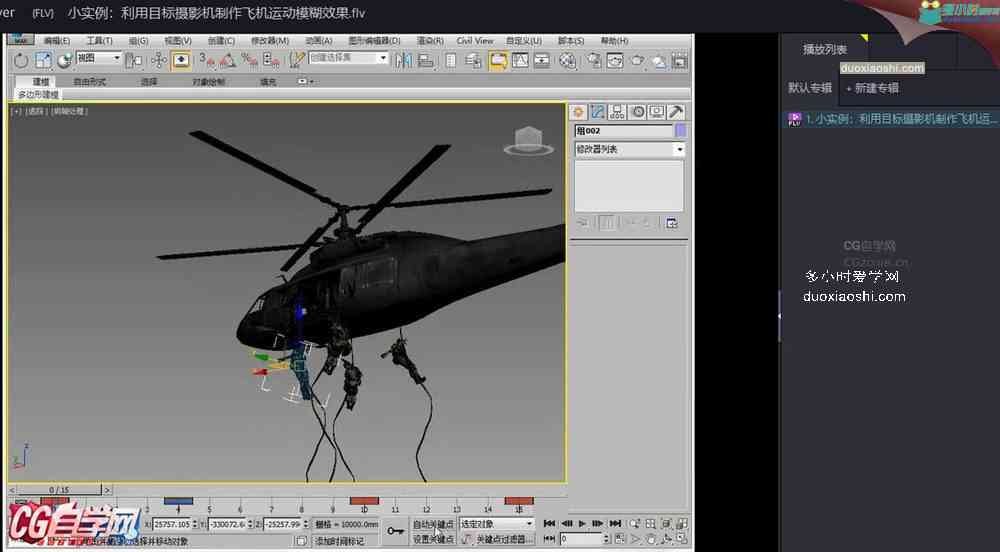Viewport: 1000px width, 552px height.
Task: Open the 选定对象 key filter dropdown
Action: 496,524
